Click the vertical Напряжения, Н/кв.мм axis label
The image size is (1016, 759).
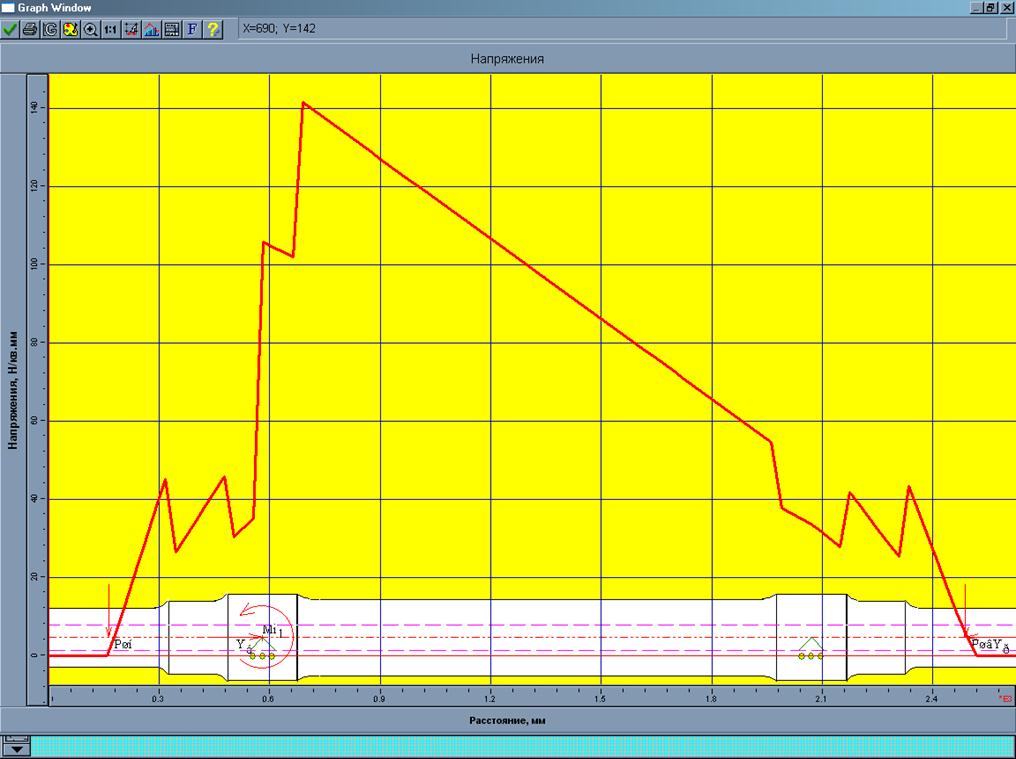point(13,391)
